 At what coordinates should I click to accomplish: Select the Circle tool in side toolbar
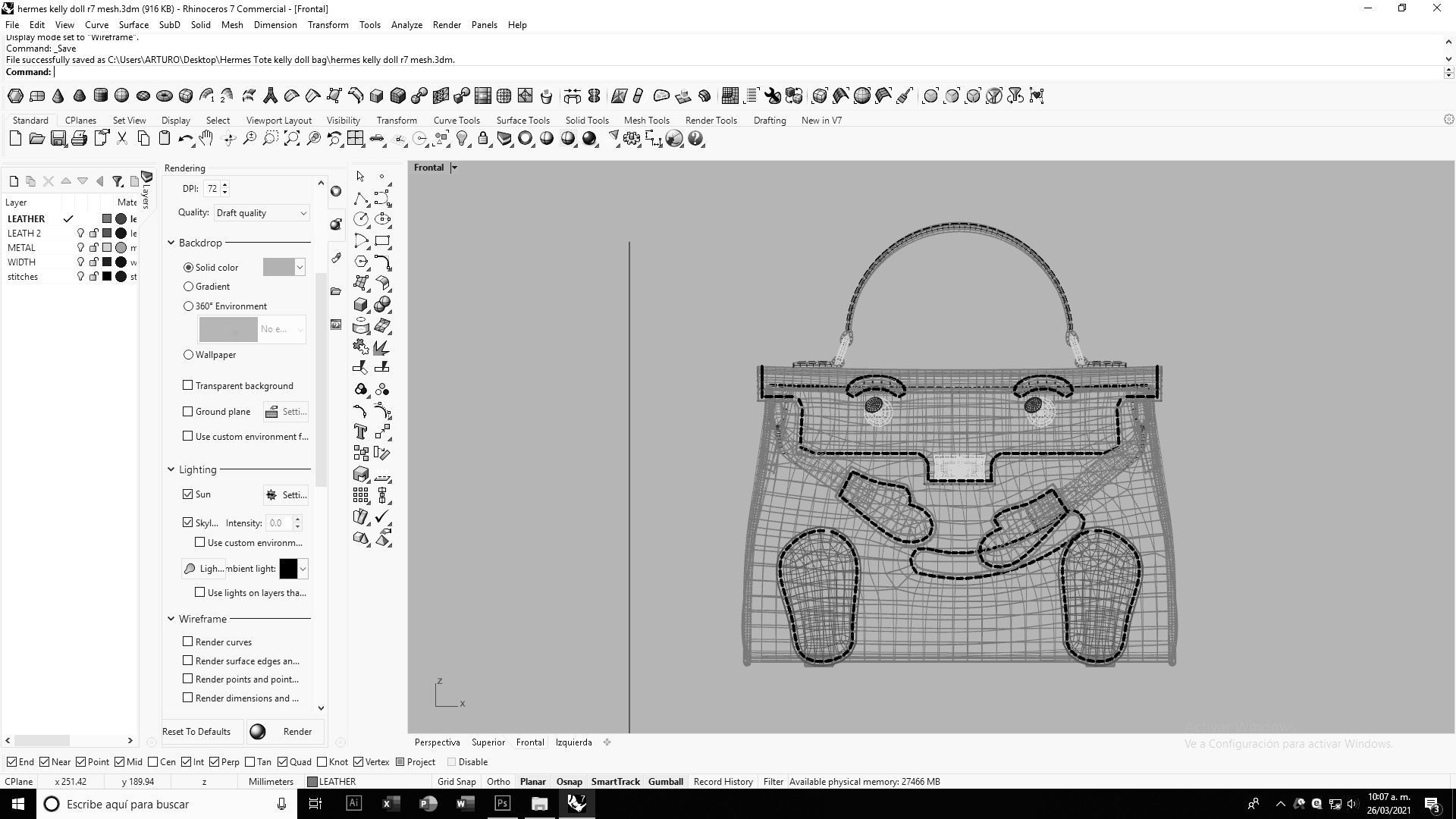pyautogui.click(x=361, y=220)
